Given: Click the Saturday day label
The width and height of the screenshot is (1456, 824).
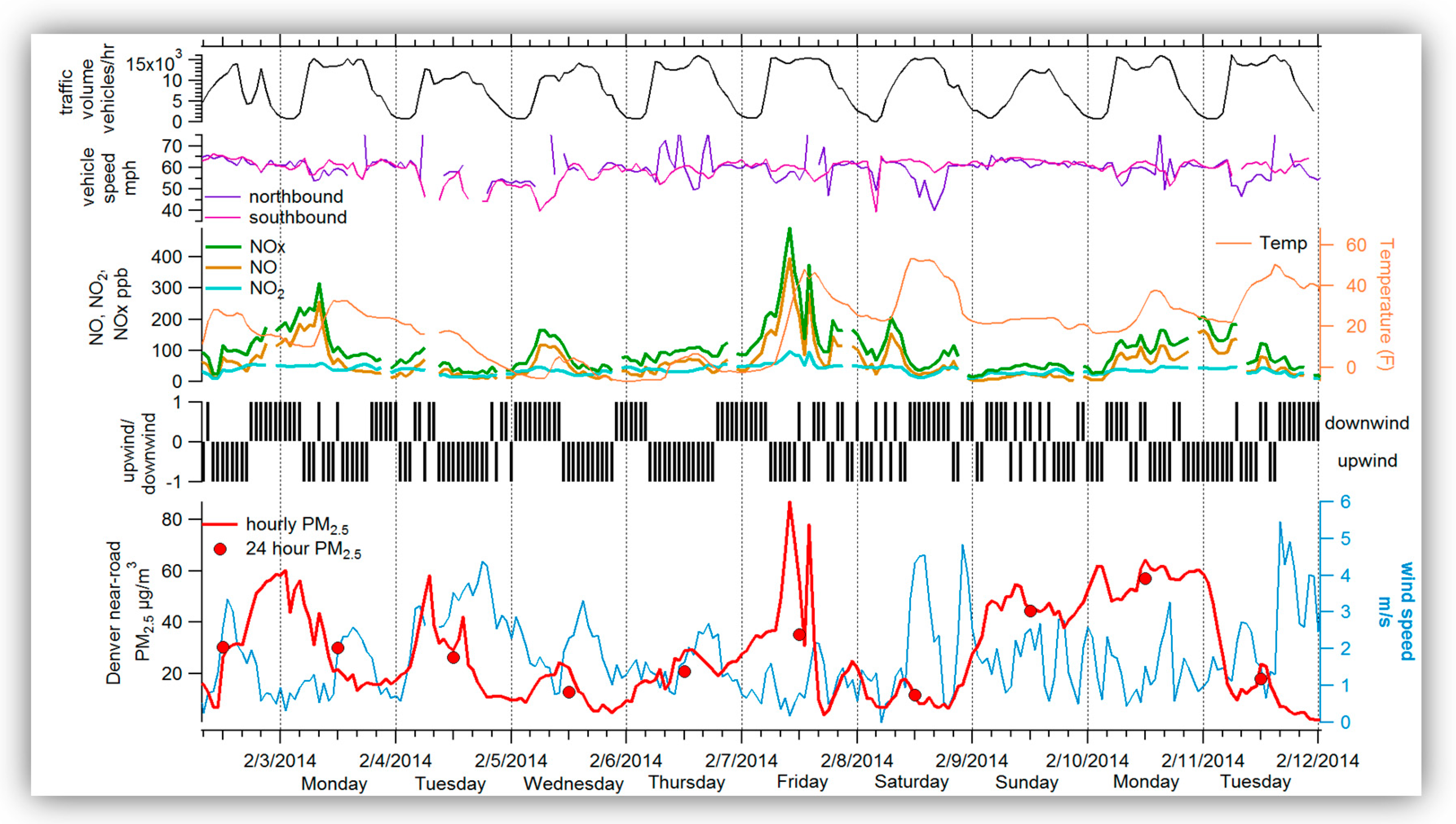Looking at the screenshot, I should [x=911, y=782].
